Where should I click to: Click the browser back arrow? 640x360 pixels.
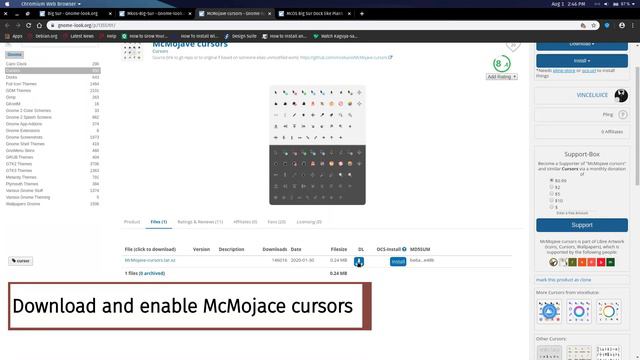point(7,25)
